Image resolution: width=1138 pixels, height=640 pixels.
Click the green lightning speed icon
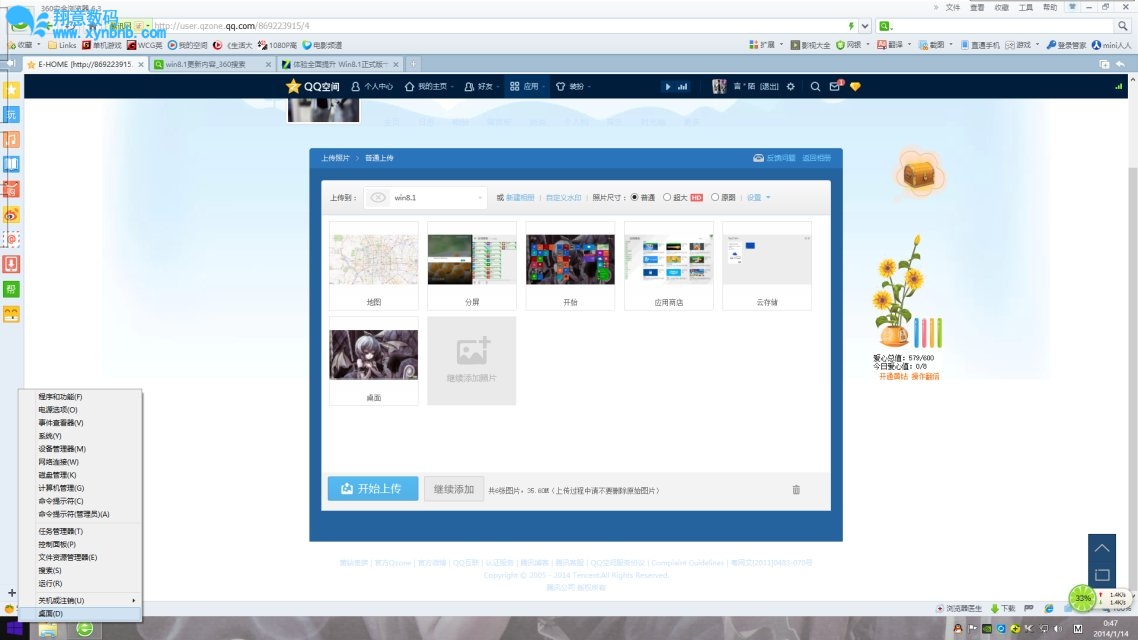click(x=851, y=25)
